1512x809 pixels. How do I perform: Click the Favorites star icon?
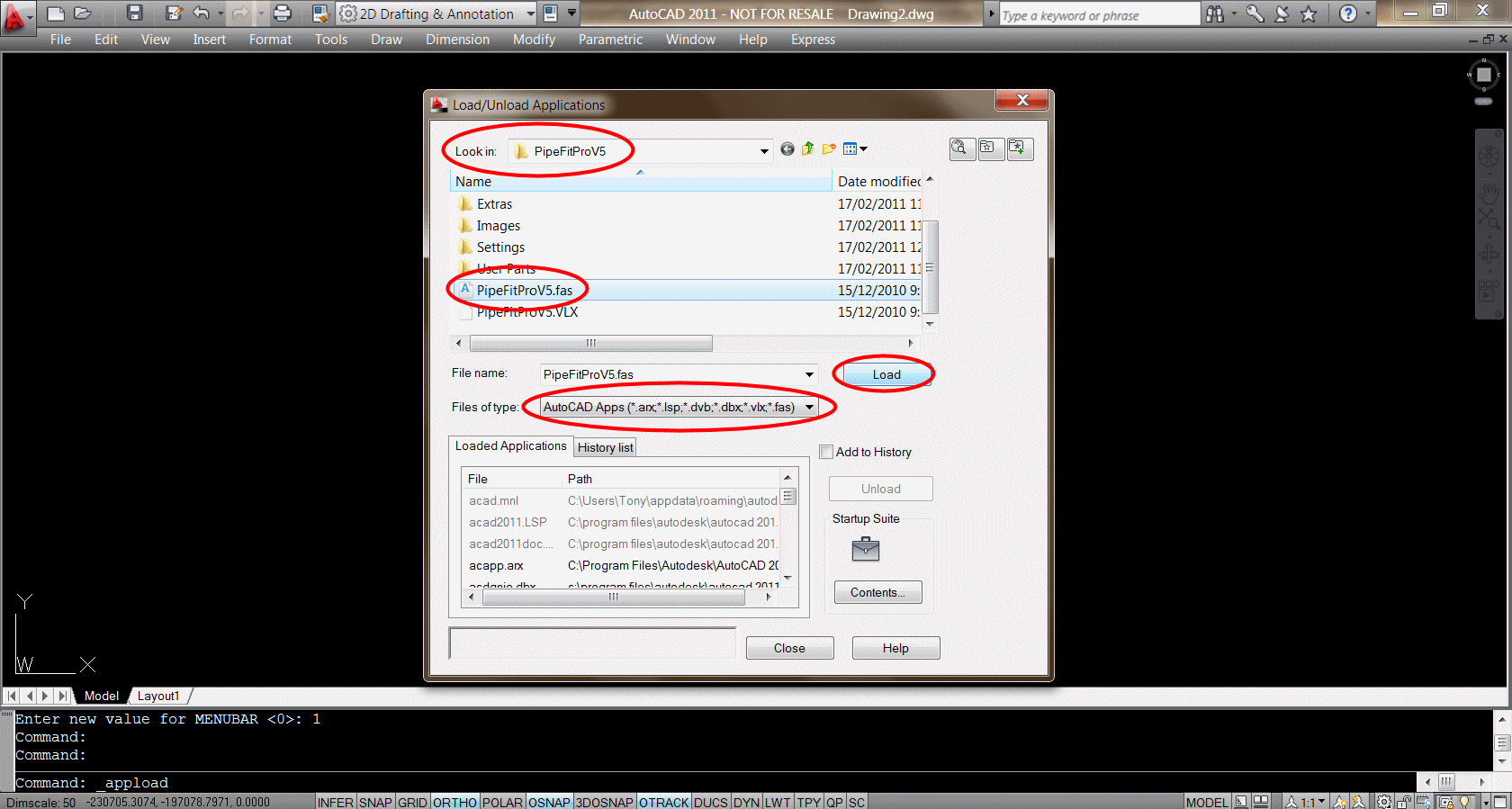[1309, 13]
